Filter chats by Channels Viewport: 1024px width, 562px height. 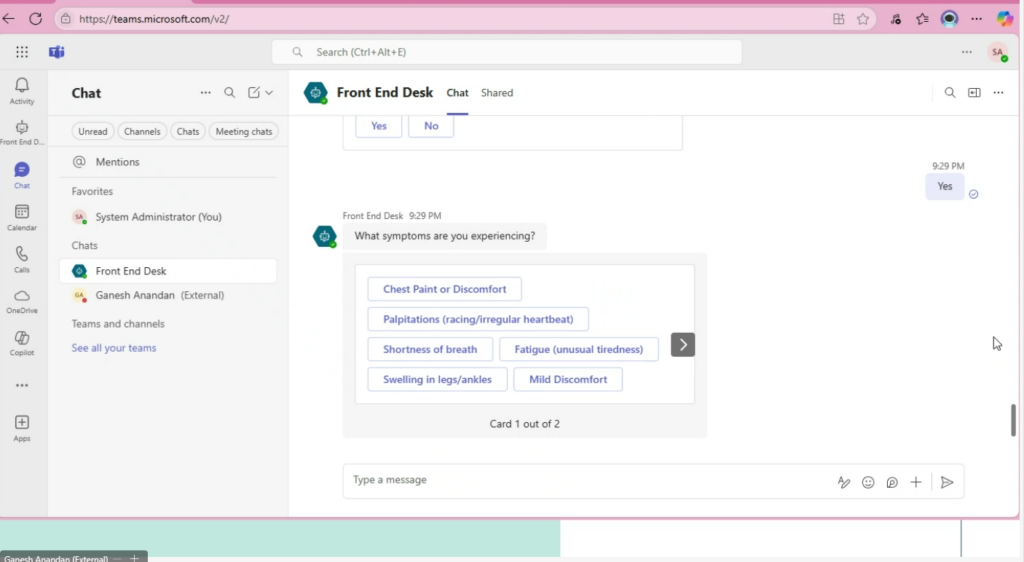142,131
